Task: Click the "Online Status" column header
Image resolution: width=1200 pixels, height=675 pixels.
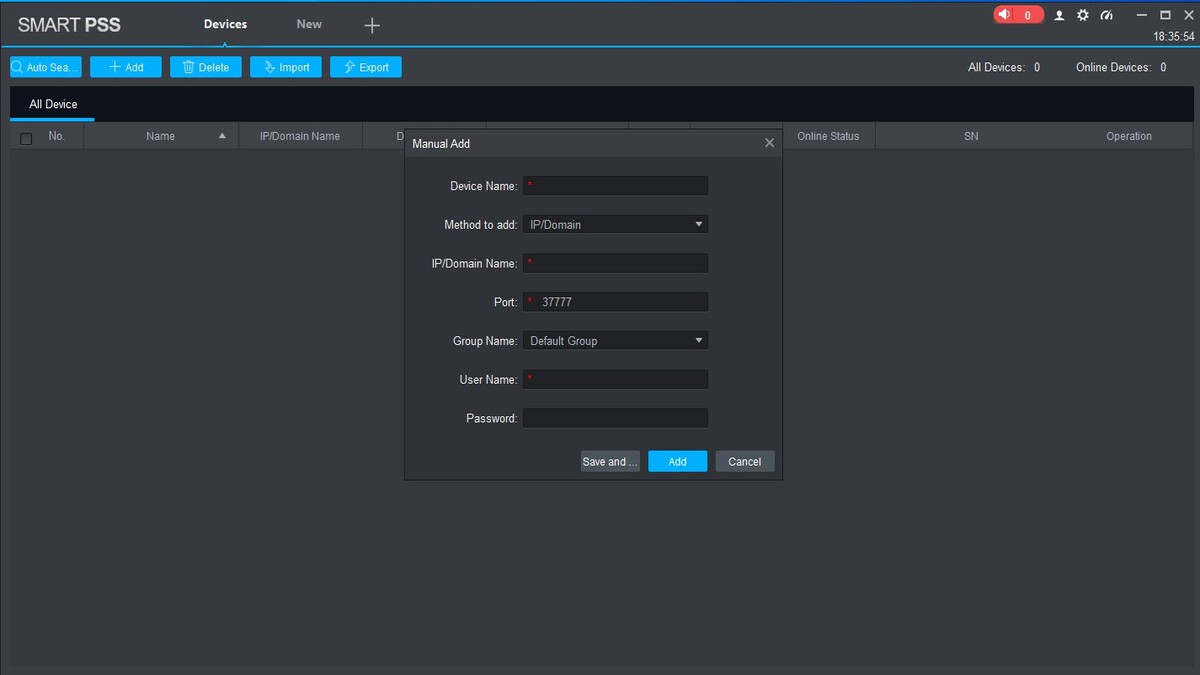Action: pos(828,136)
